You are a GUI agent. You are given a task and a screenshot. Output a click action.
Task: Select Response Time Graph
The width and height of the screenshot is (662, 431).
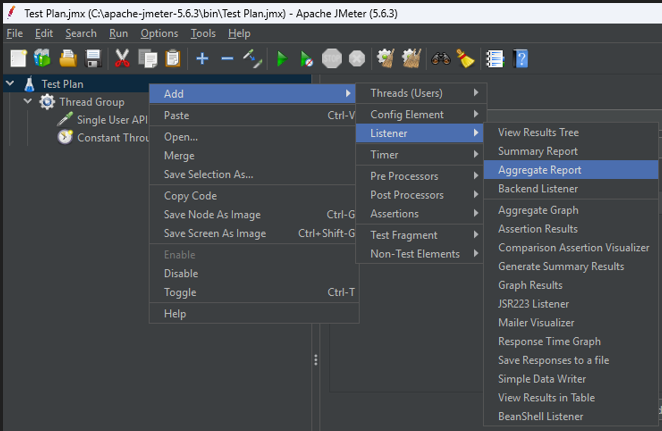click(571, 341)
